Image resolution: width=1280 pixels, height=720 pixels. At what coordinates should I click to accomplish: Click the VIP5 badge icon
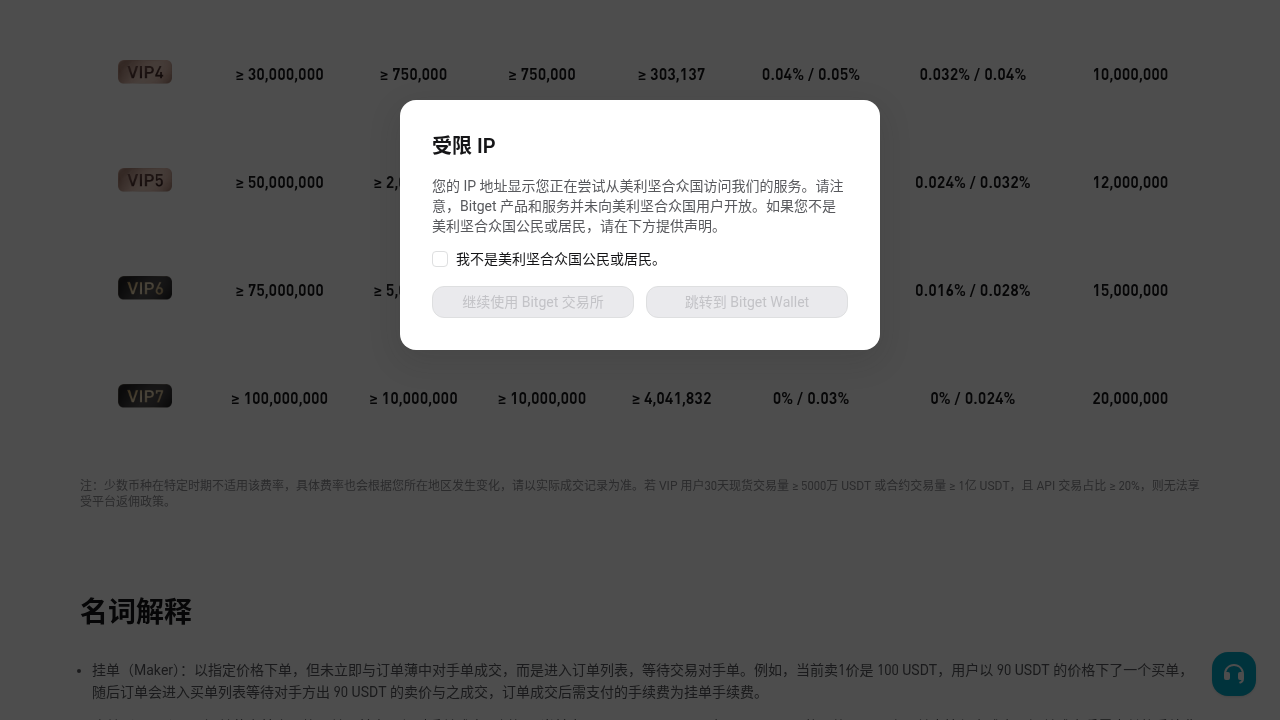pyautogui.click(x=145, y=180)
